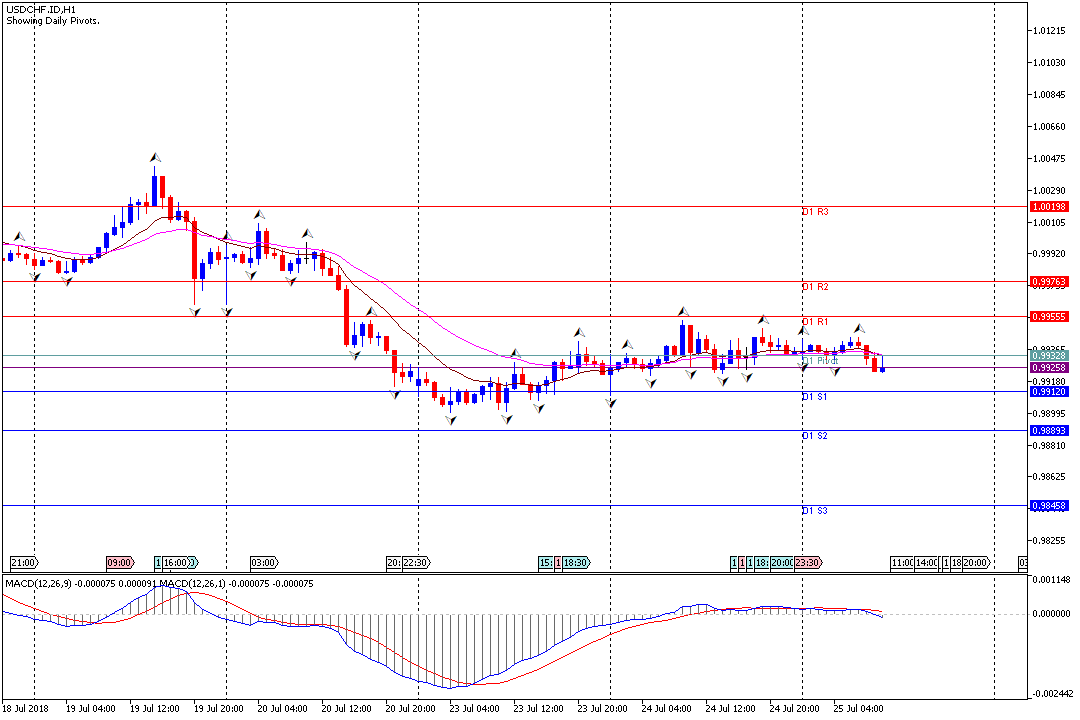Click the '19 Jul 20:00' time label
1080x720 pixels.
pos(218,709)
